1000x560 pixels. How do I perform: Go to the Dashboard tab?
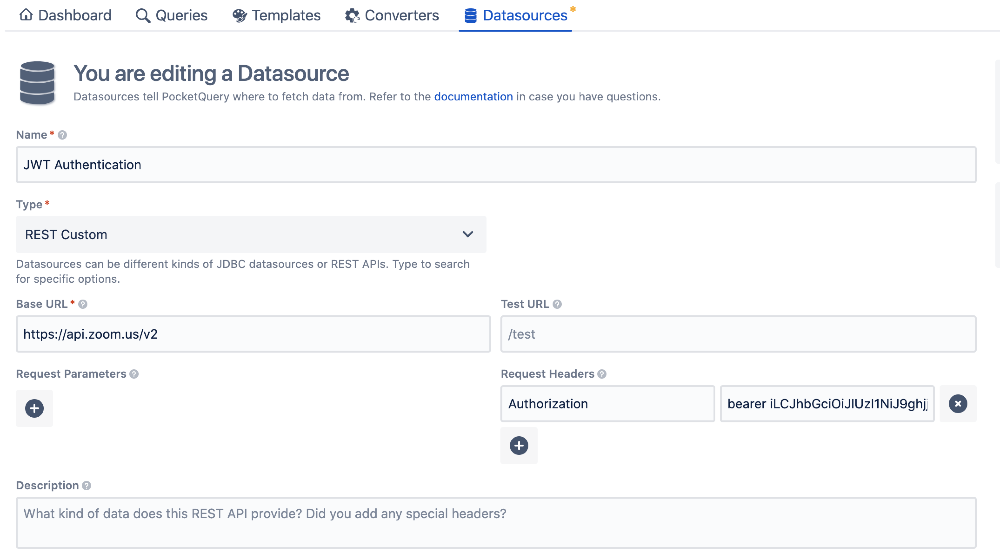point(66,16)
